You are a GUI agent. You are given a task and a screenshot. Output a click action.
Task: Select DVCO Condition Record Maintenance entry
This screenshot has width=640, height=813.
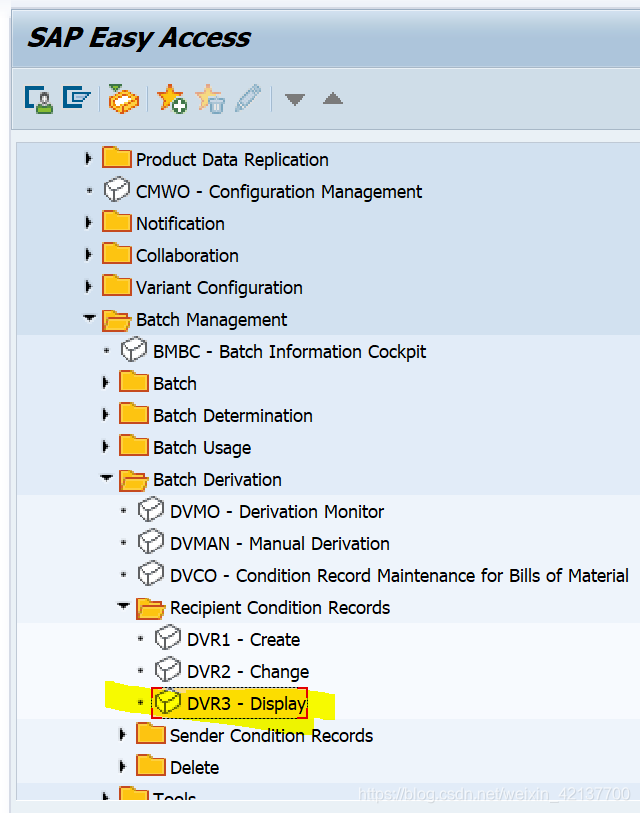pyautogui.click(x=399, y=576)
